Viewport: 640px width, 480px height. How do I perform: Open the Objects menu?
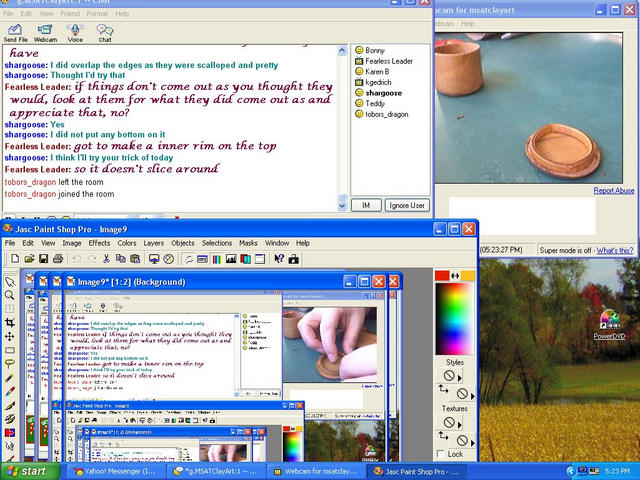pos(183,243)
